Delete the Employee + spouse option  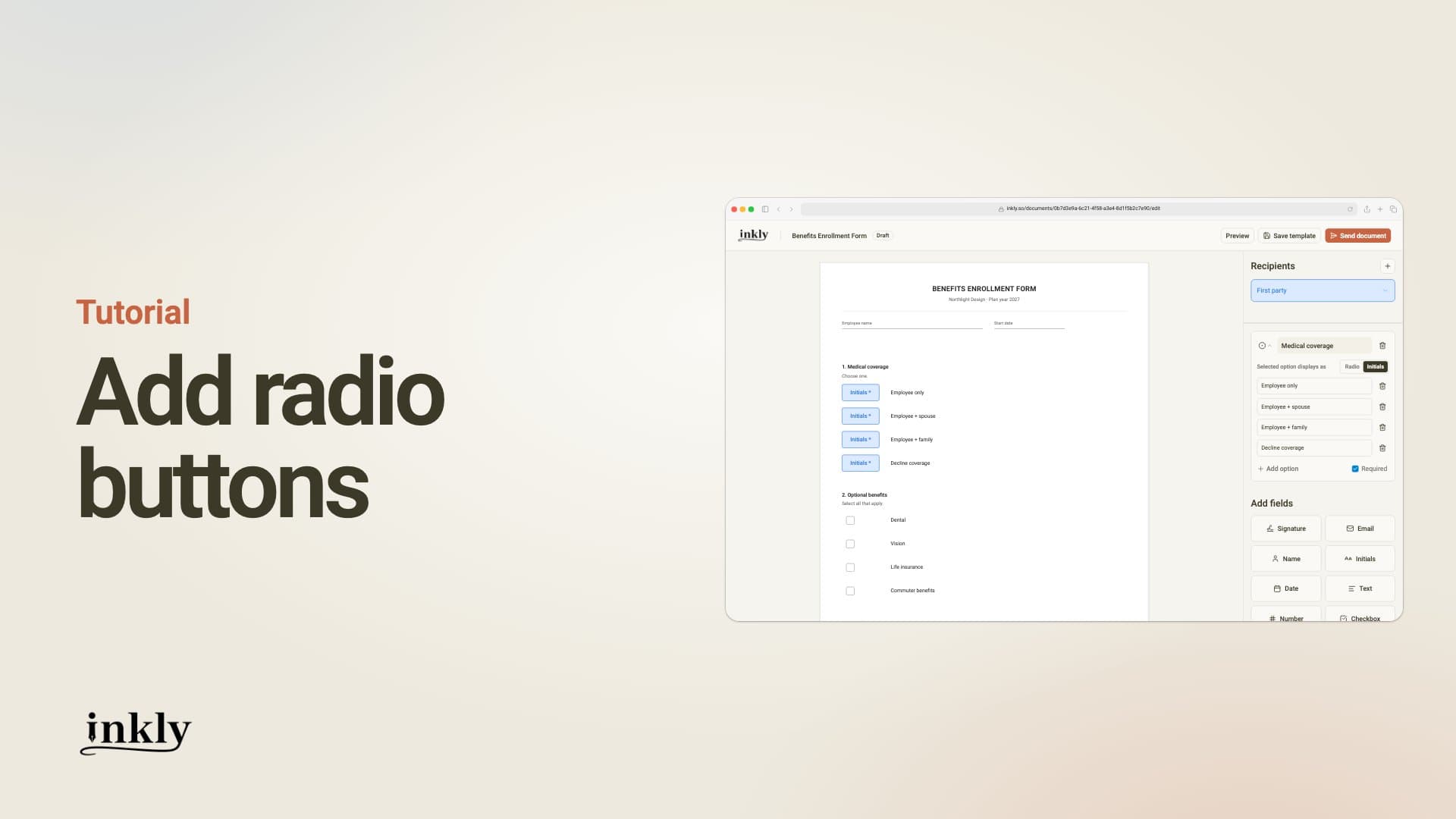coord(1382,406)
